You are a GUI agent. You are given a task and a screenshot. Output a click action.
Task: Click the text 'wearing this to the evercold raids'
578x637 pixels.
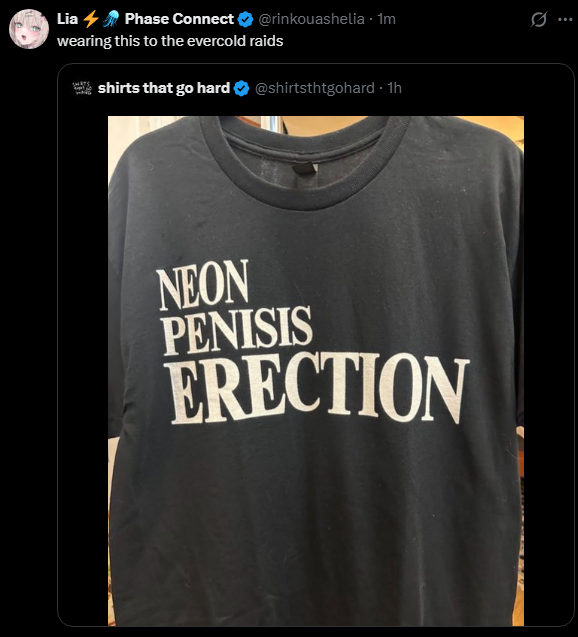coord(170,41)
